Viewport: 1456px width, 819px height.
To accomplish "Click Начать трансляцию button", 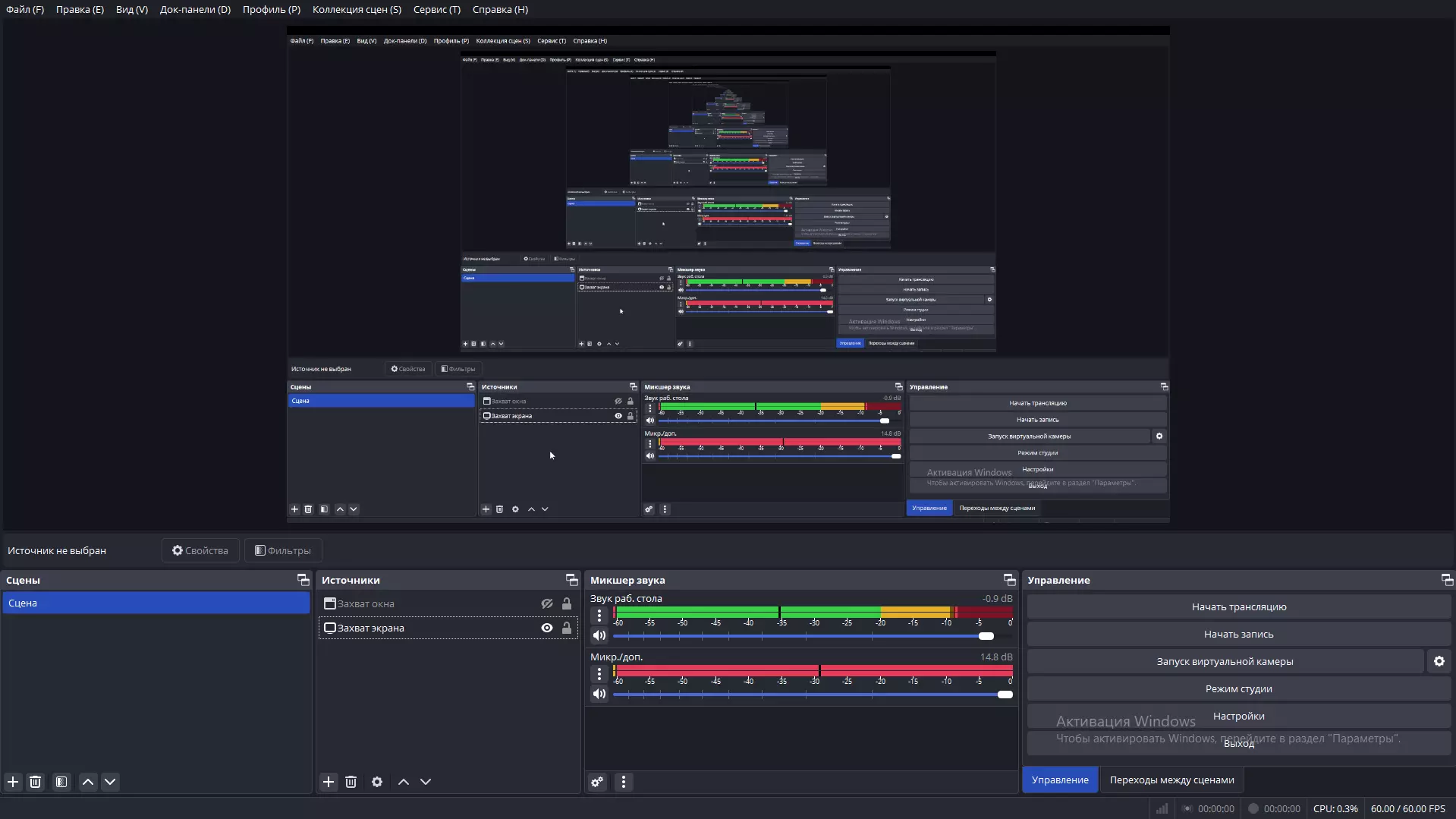I will tap(1239, 606).
